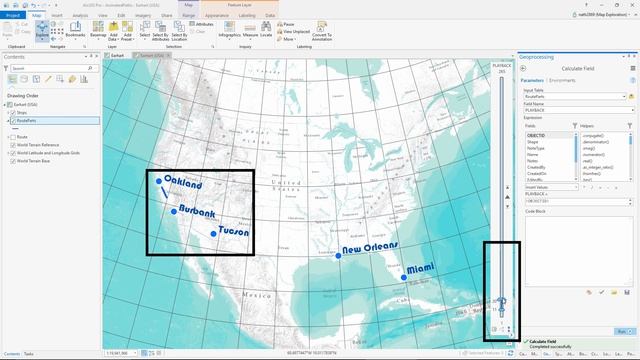Expand the Stops layer node
640x360 pixels.
coord(8,113)
